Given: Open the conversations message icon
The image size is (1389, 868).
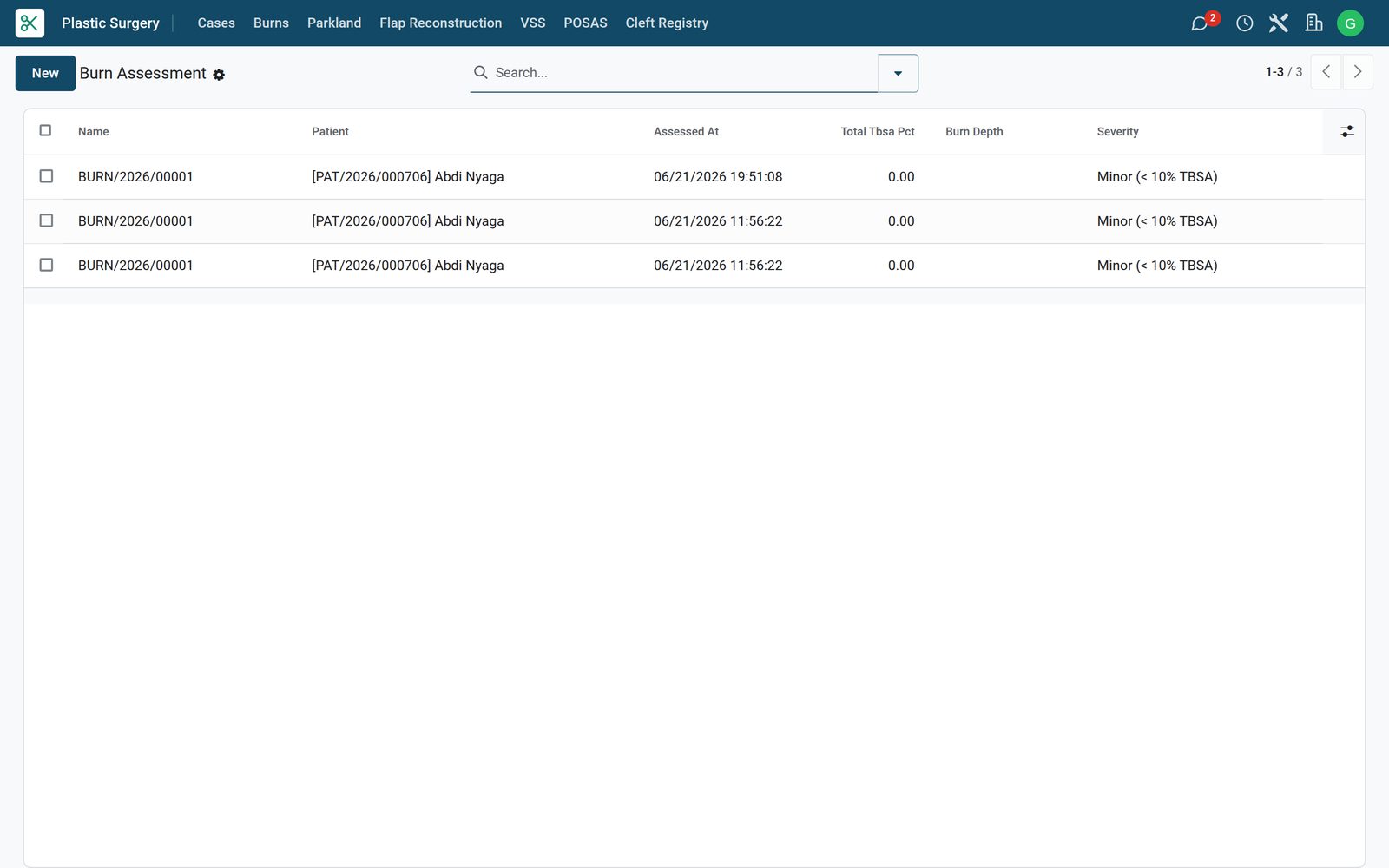Looking at the screenshot, I should tap(1200, 23).
